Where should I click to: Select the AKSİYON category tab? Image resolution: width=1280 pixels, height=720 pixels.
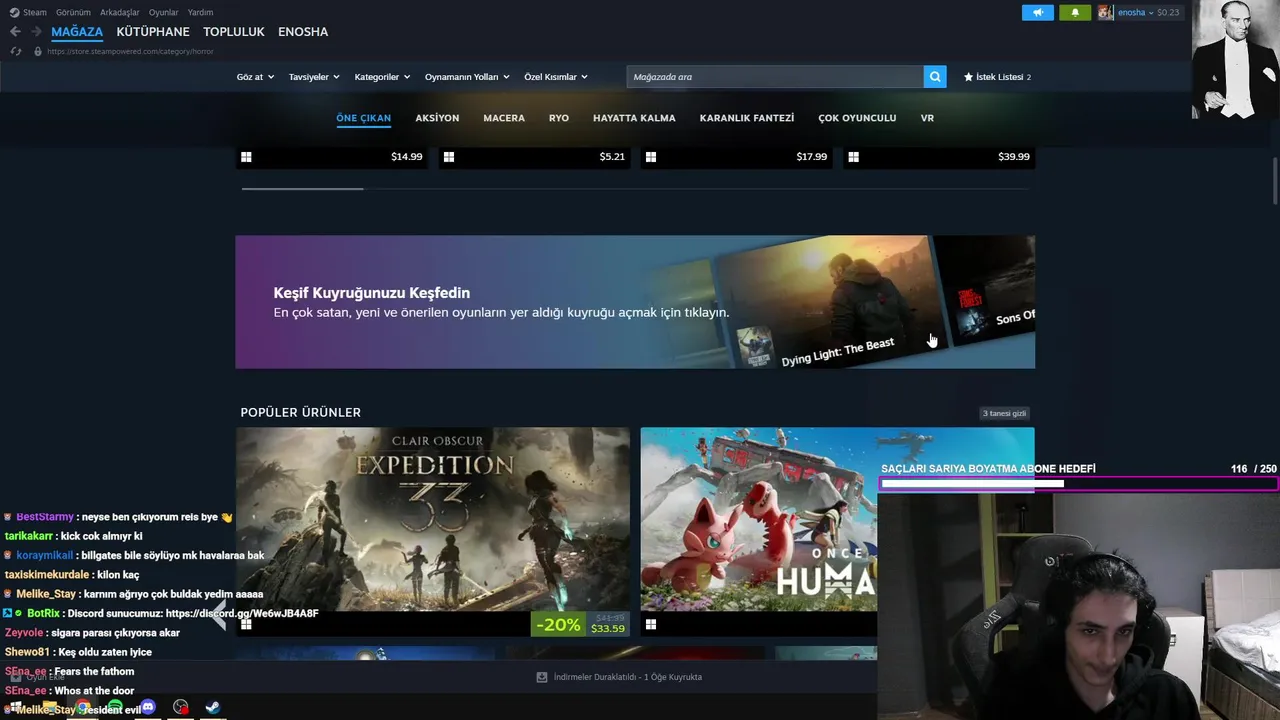437,118
